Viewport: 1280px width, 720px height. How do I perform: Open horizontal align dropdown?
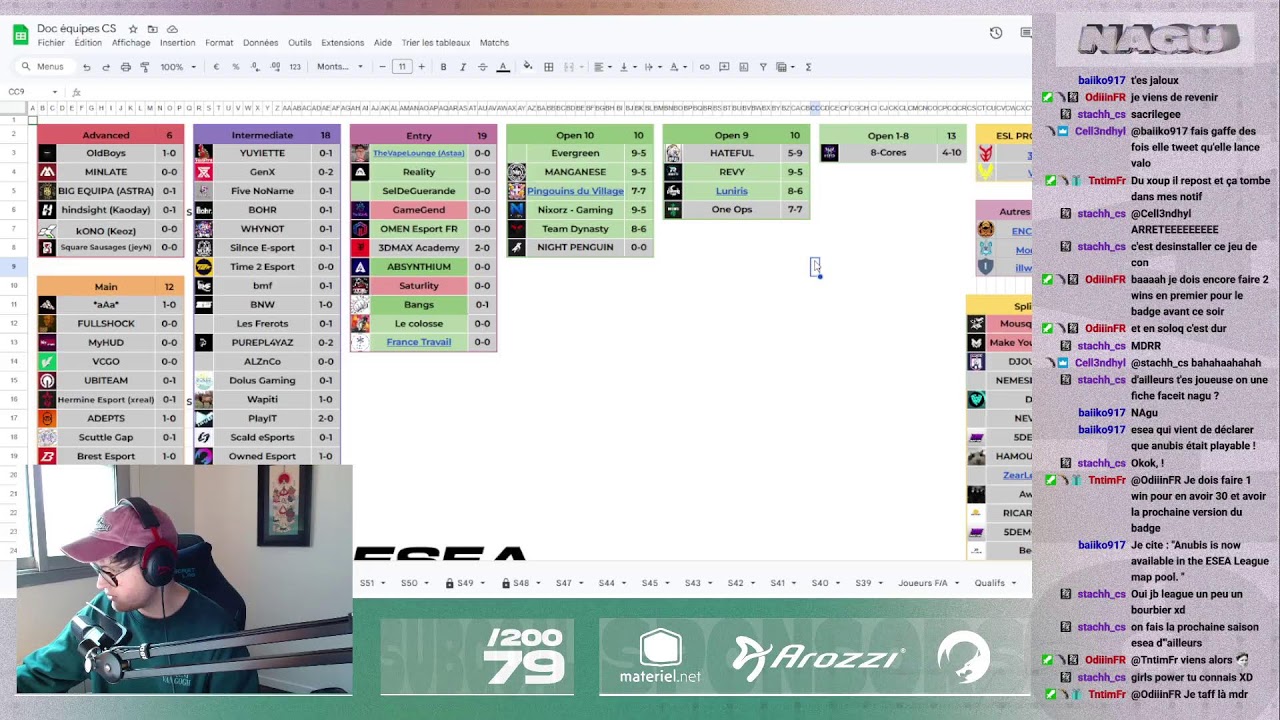602,67
